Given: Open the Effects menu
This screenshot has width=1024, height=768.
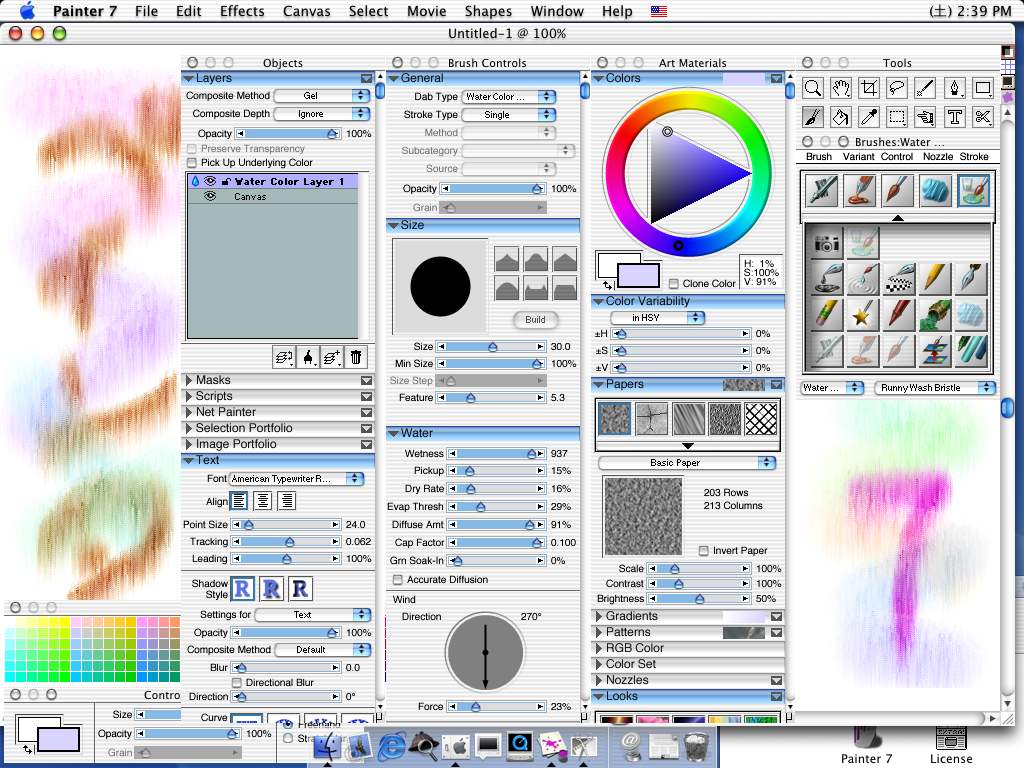Looking at the screenshot, I should coord(242,11).
